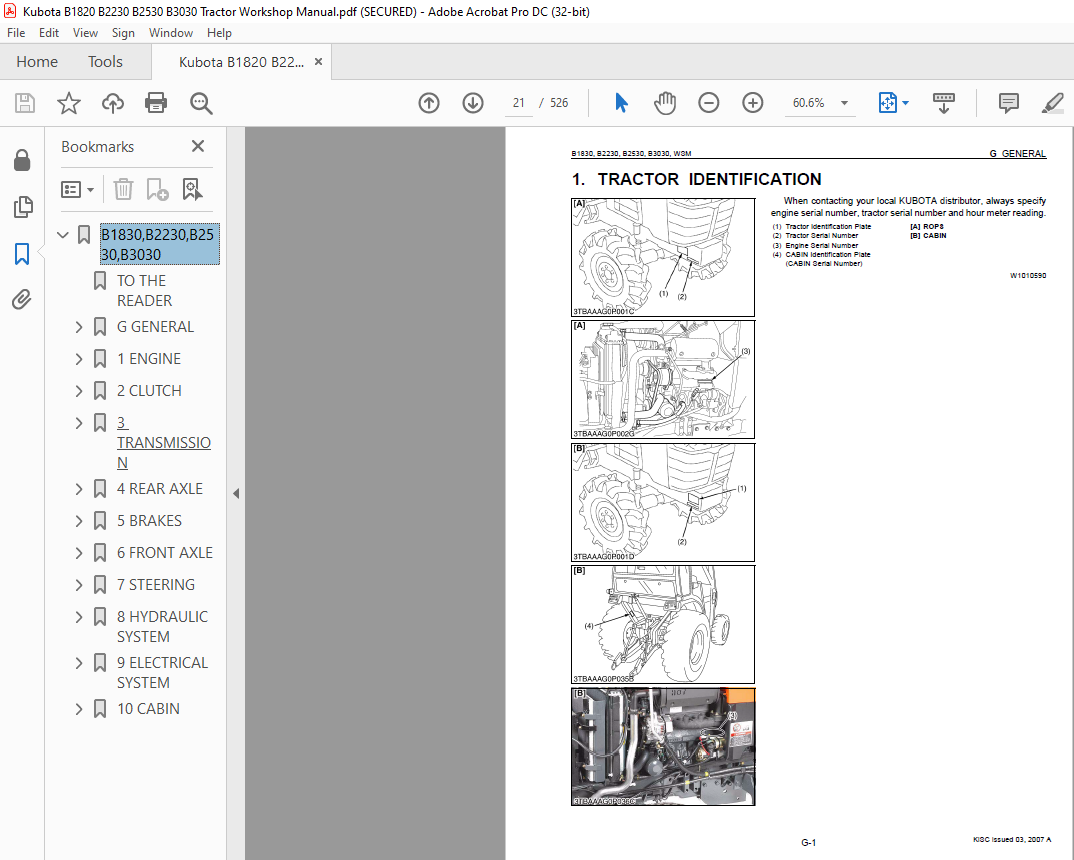
Task: Add bookmark star icon in toolbar
Action: pyautogui.click(x=68, y=103)
